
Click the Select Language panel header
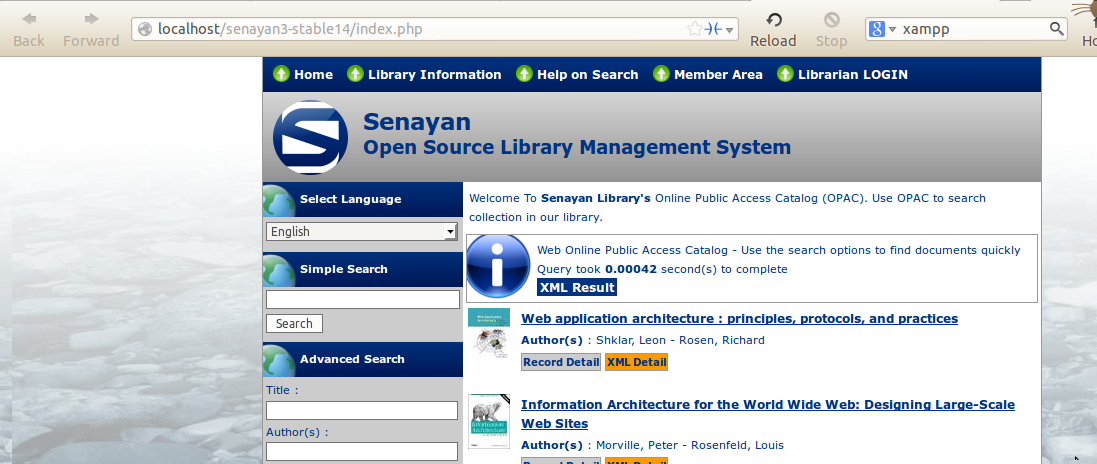pos(362,199)
